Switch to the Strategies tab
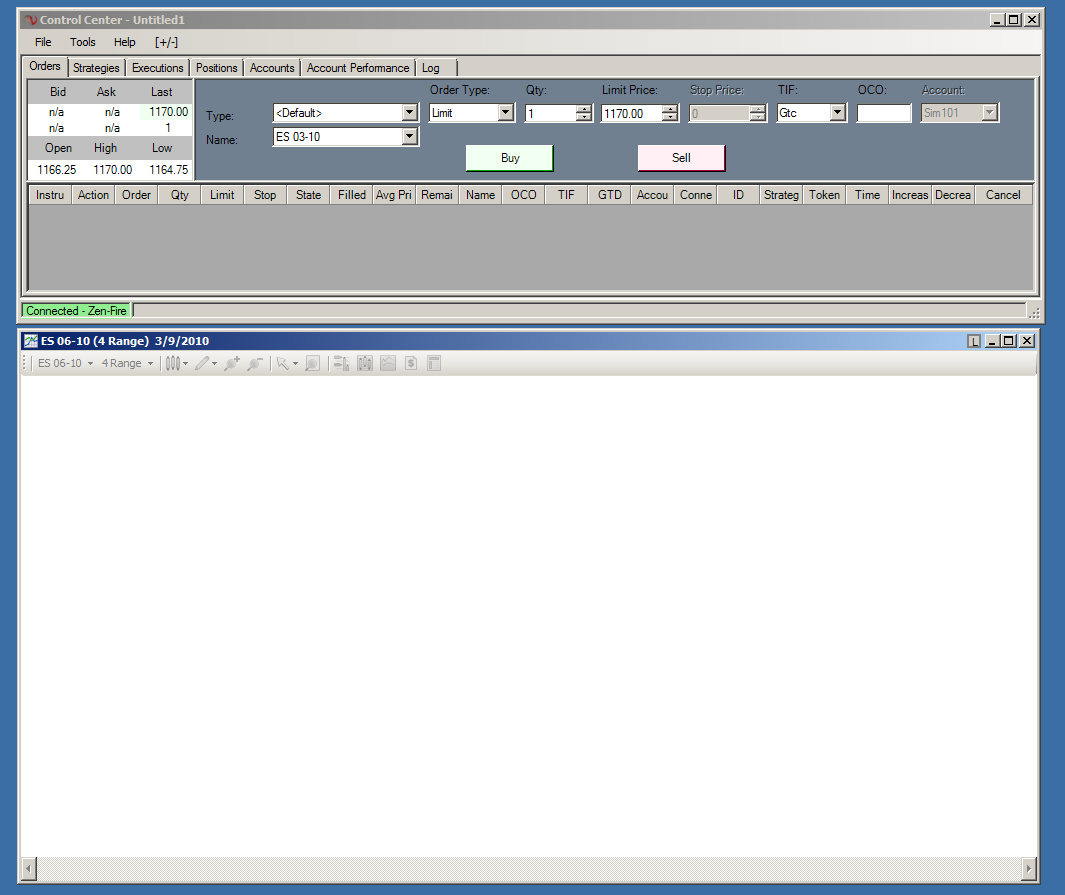The image size is (1065, 895). click(96, 68)
